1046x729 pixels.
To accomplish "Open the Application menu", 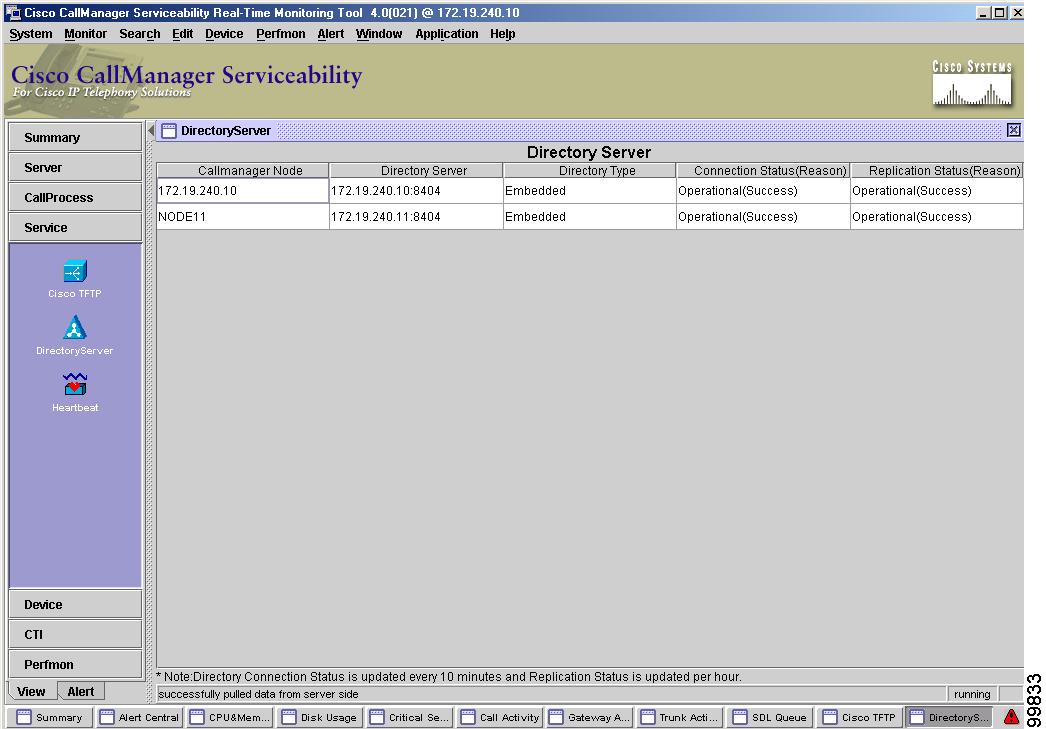I will tap(446, 34).
